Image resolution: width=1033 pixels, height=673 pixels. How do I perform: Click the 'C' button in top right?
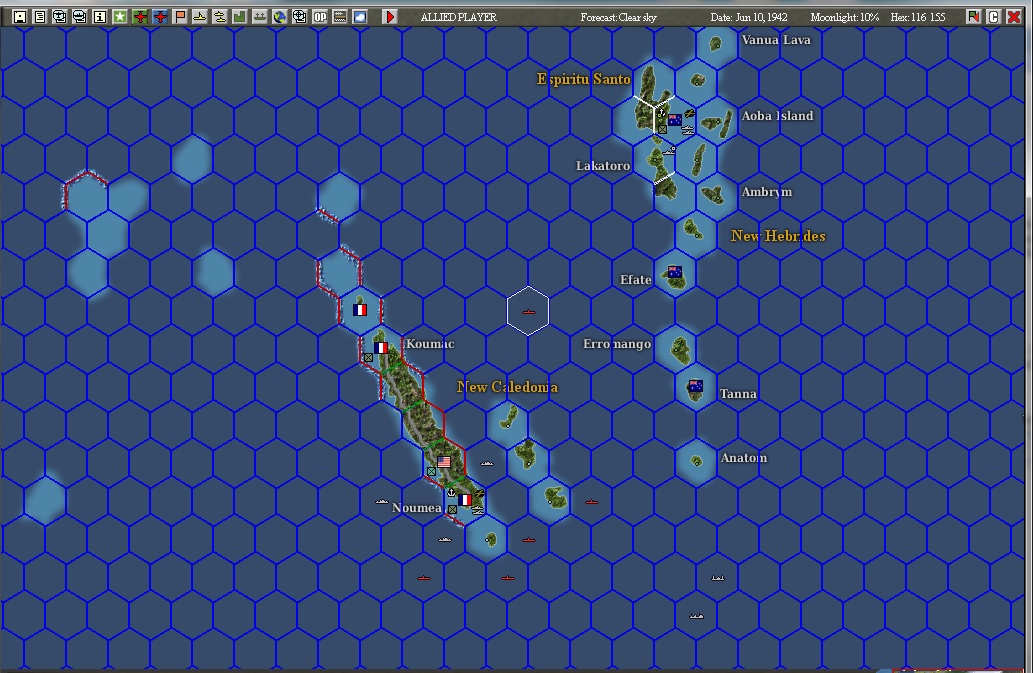pos(993,16)
